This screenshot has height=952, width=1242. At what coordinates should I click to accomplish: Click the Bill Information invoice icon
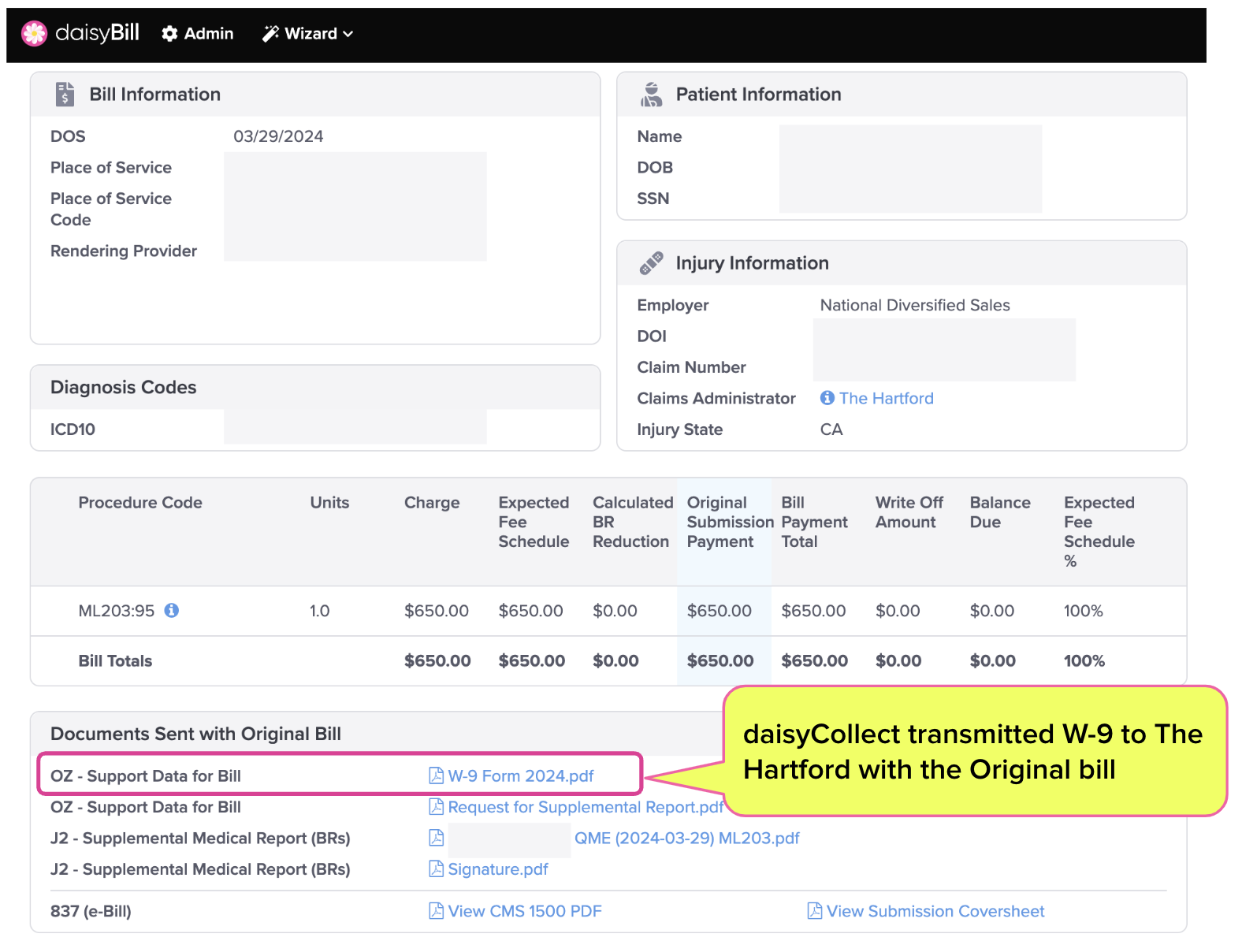click(65, 94)
